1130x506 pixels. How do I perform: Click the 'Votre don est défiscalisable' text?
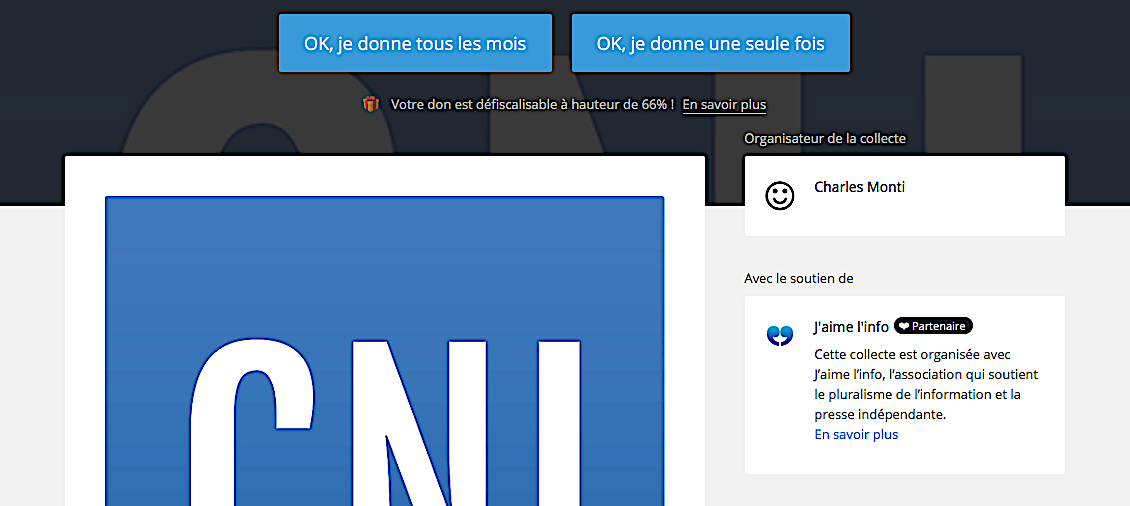point(533,105)
